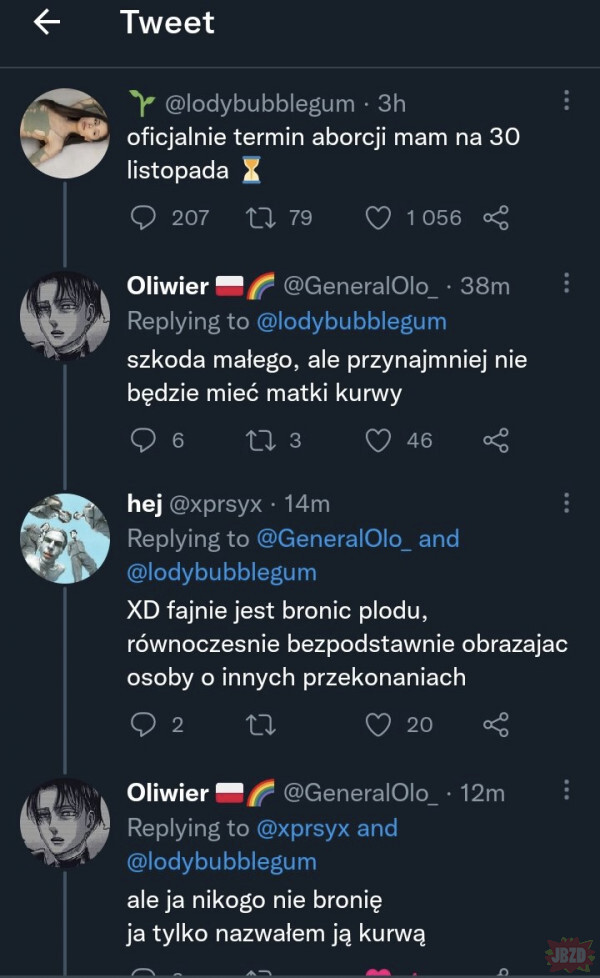
Task: Tap the back arrow in header
Action: (47, 23)
